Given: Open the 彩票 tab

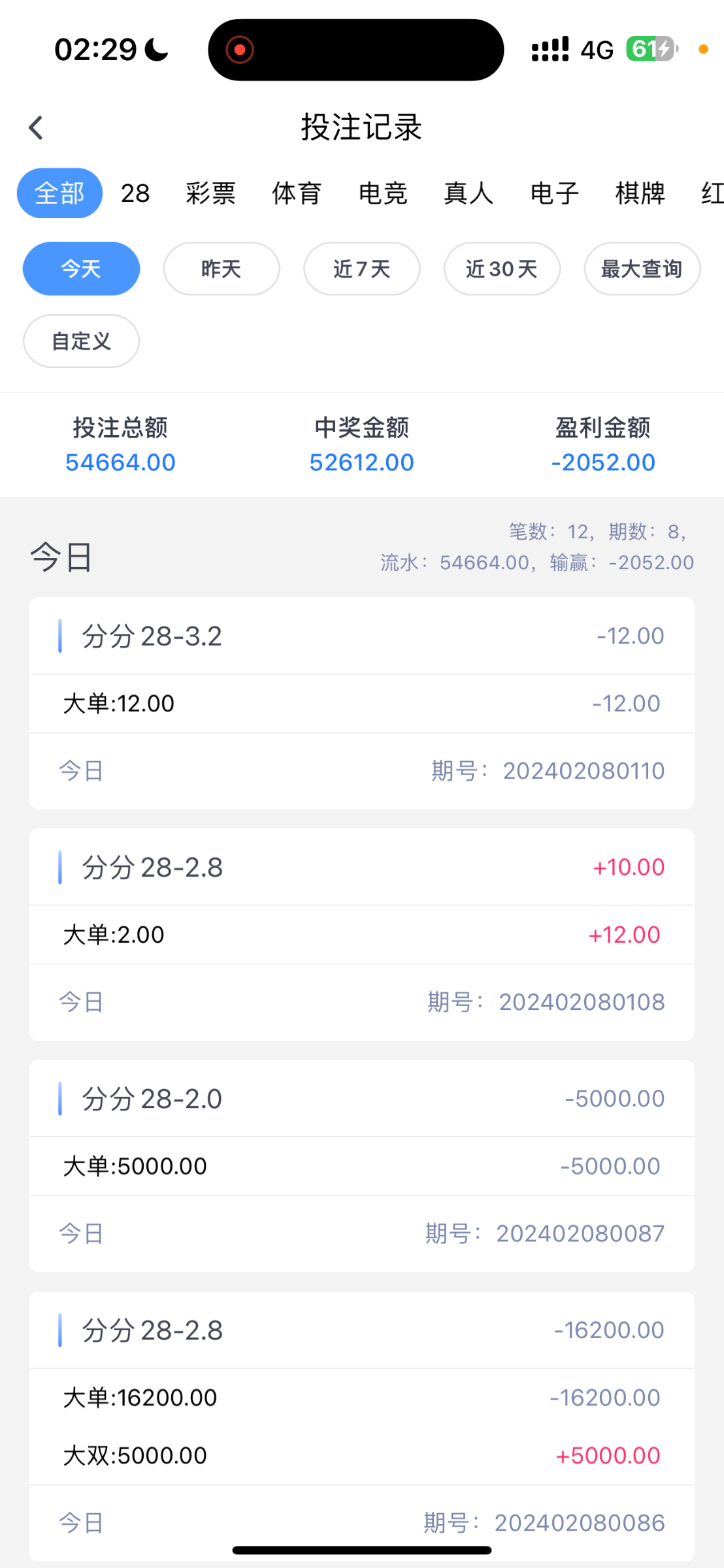Looking at the screenshot, I should pos(210,193).
